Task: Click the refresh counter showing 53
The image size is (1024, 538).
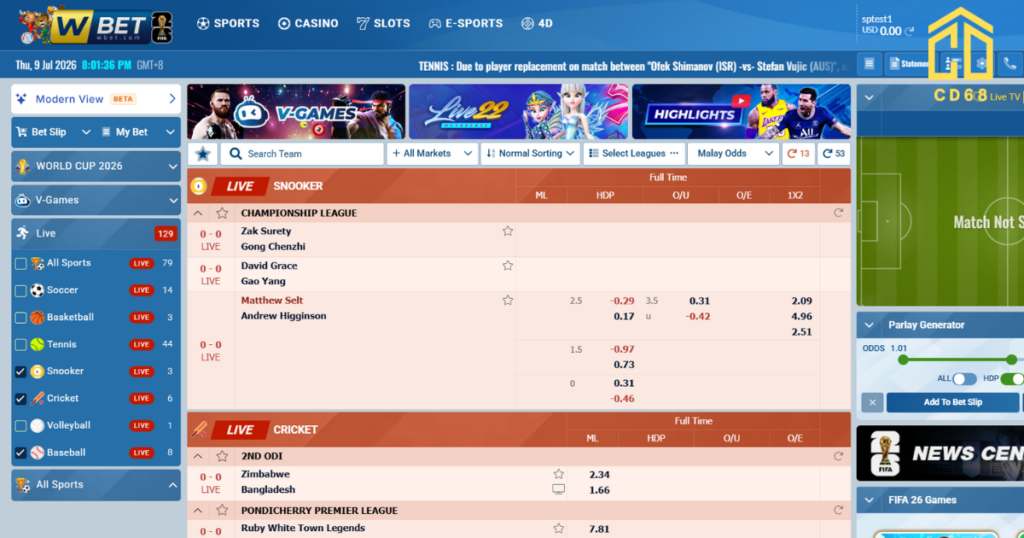Action: [x=833, y=153]
